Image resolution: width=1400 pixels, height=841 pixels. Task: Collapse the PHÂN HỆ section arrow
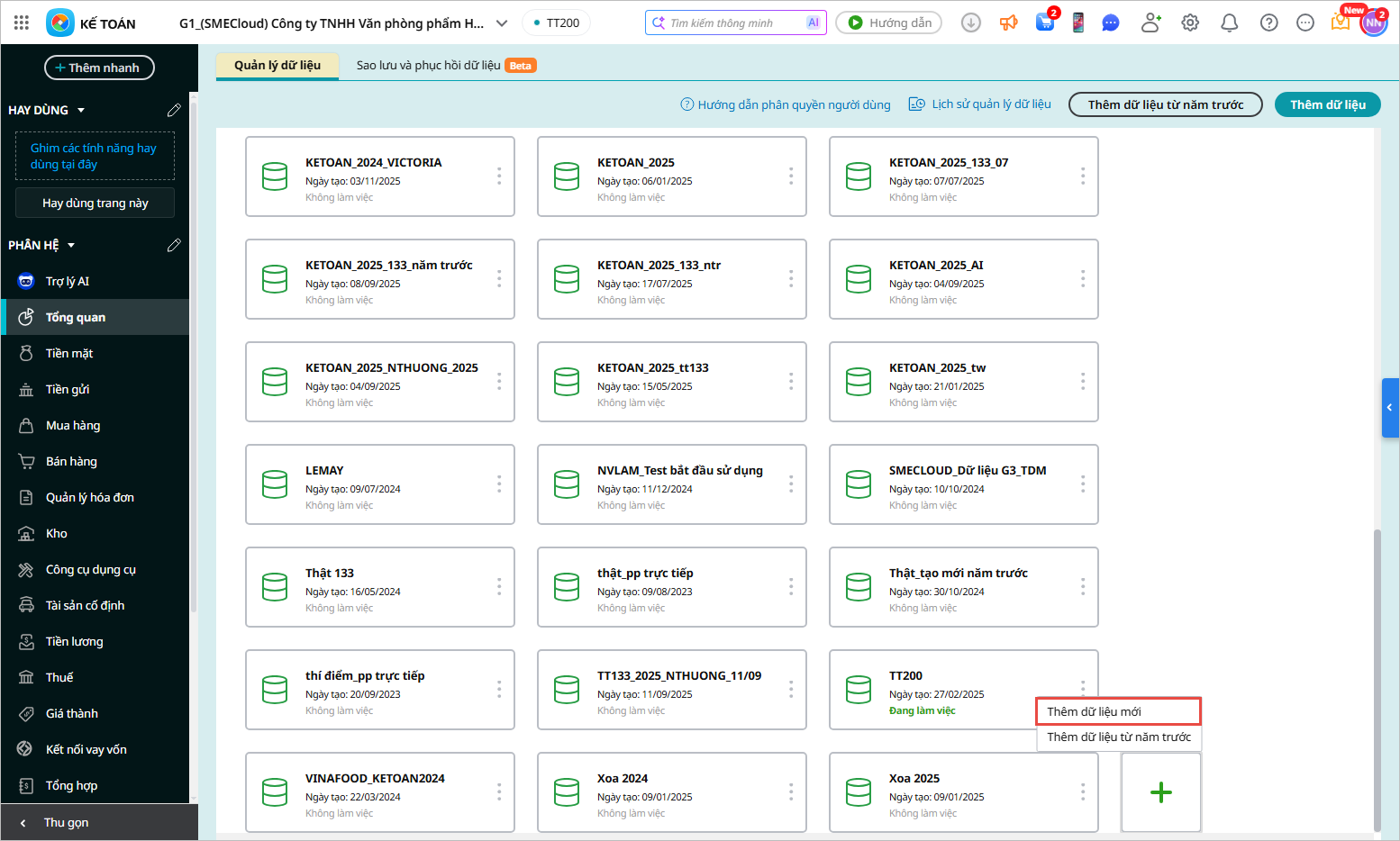coord(71,245)
